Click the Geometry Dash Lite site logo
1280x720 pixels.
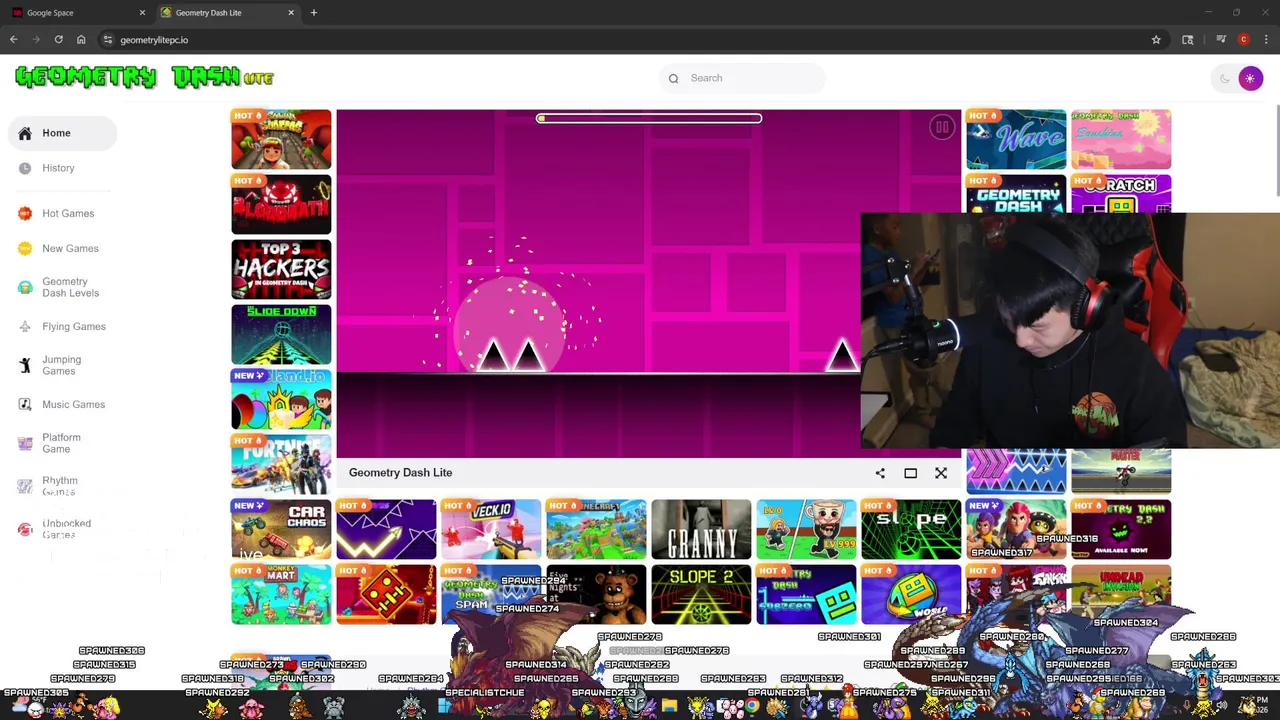tap(144, 78)
